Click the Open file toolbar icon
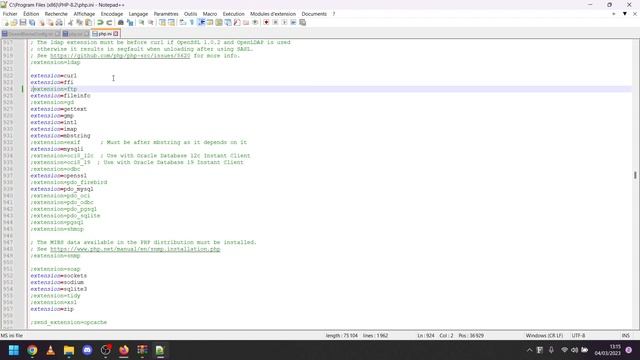Viewport: 640px width, 360px height. click(x=14, y=22)
